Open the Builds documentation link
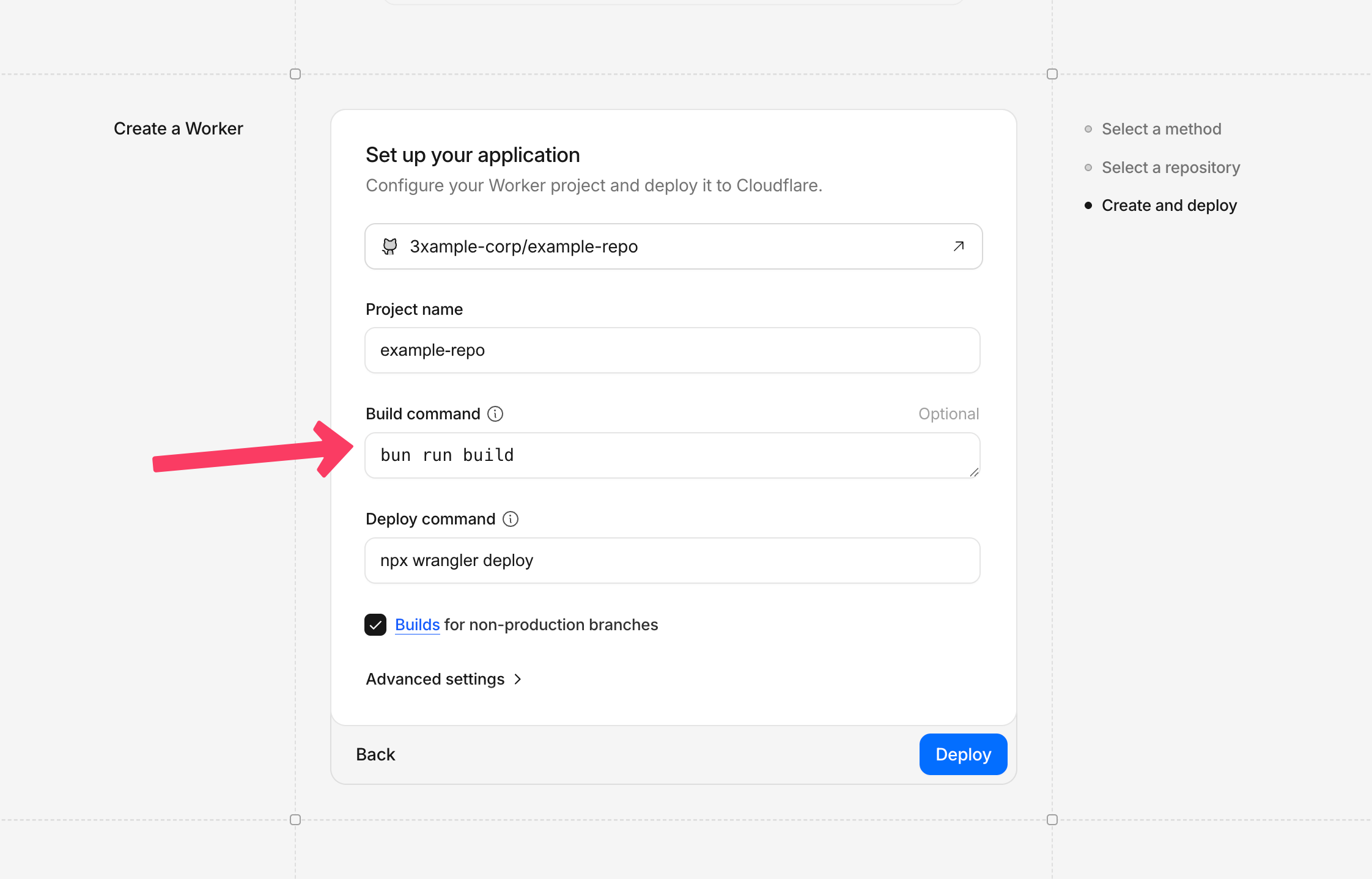The height and width of the screenshot is (879, 1372). (417, 625)
